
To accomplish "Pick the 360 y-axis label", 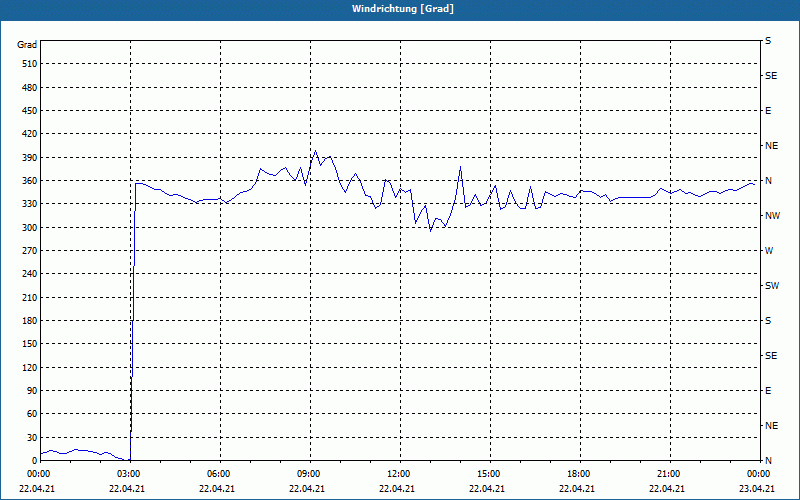I will pos(30,181).
